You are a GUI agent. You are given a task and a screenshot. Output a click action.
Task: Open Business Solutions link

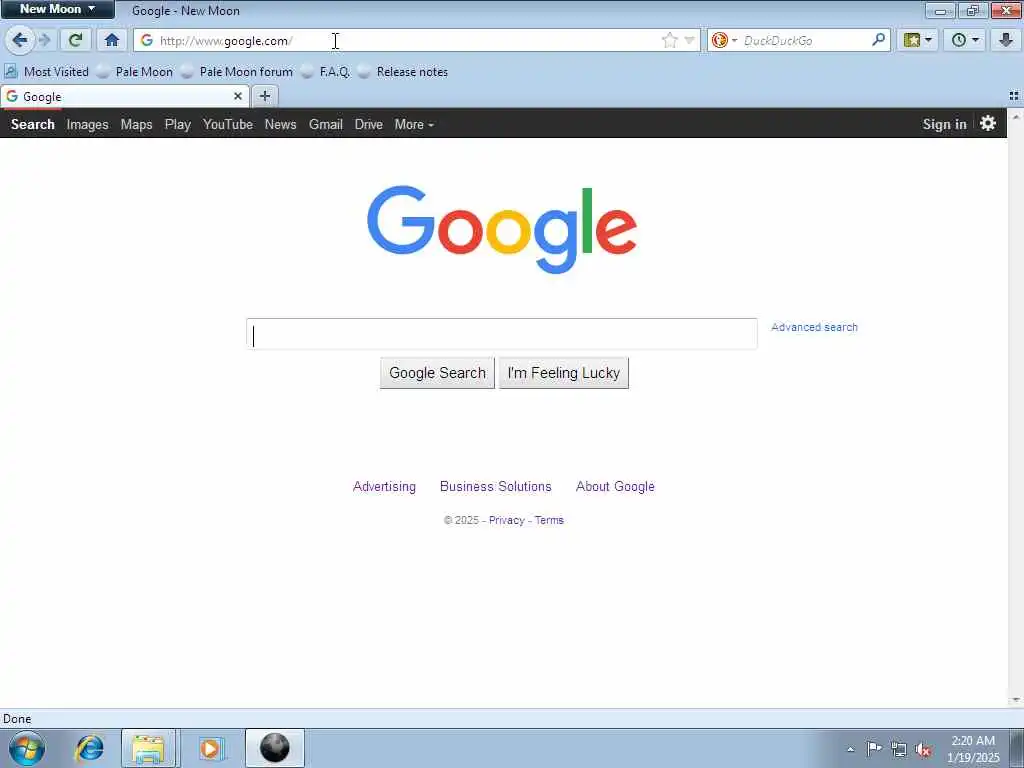click(x=496, y=487)
